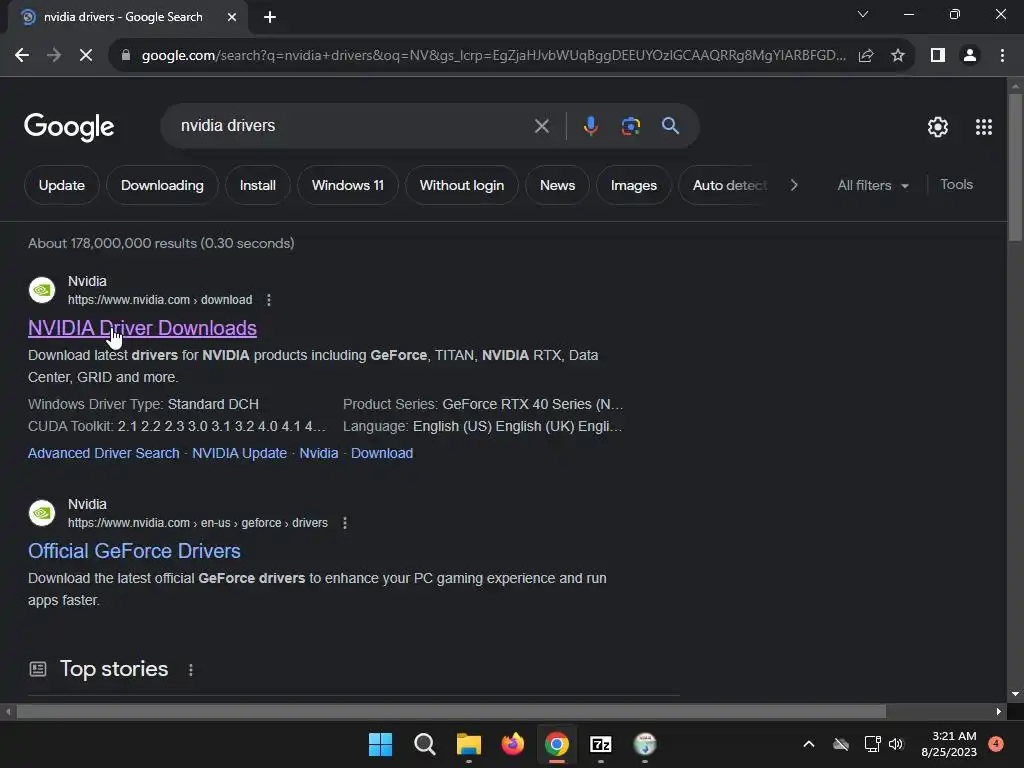
Task: Open the NVIDIA Update sitelink
Action: (x=239, y=453)
